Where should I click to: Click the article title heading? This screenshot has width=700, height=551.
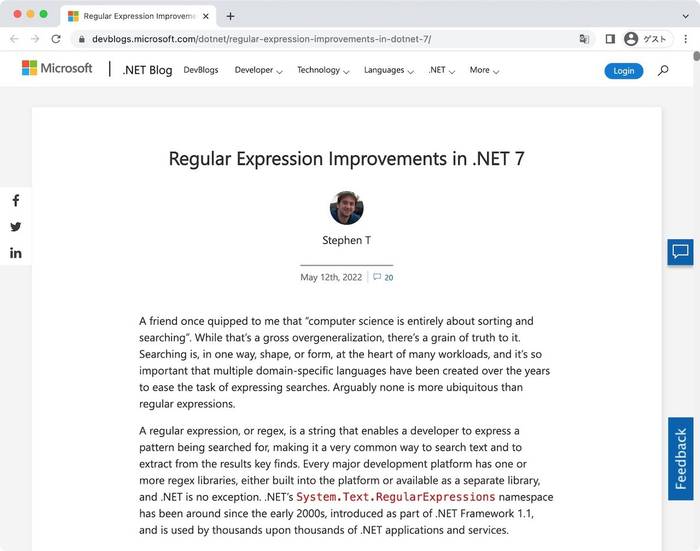[346, 159]
